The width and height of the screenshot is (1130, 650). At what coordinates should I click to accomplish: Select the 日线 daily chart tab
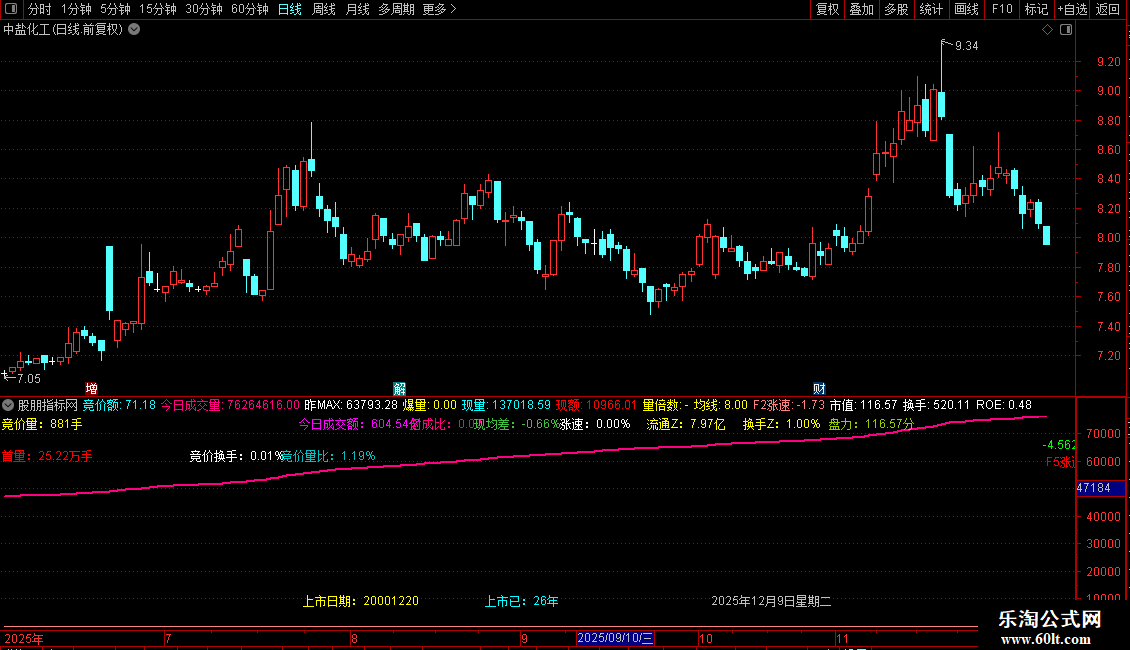click(290, 9)
